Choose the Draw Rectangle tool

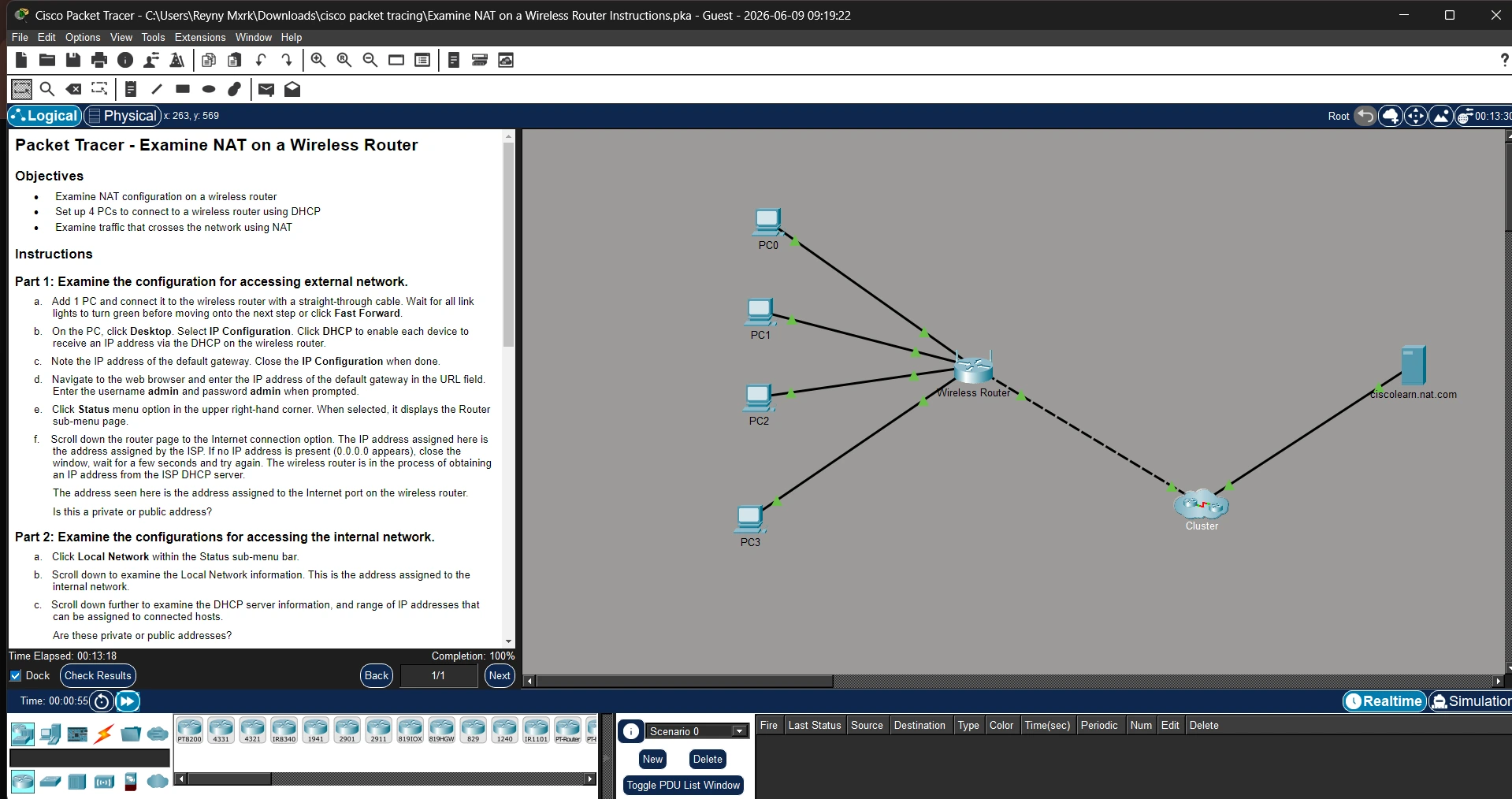183,89
